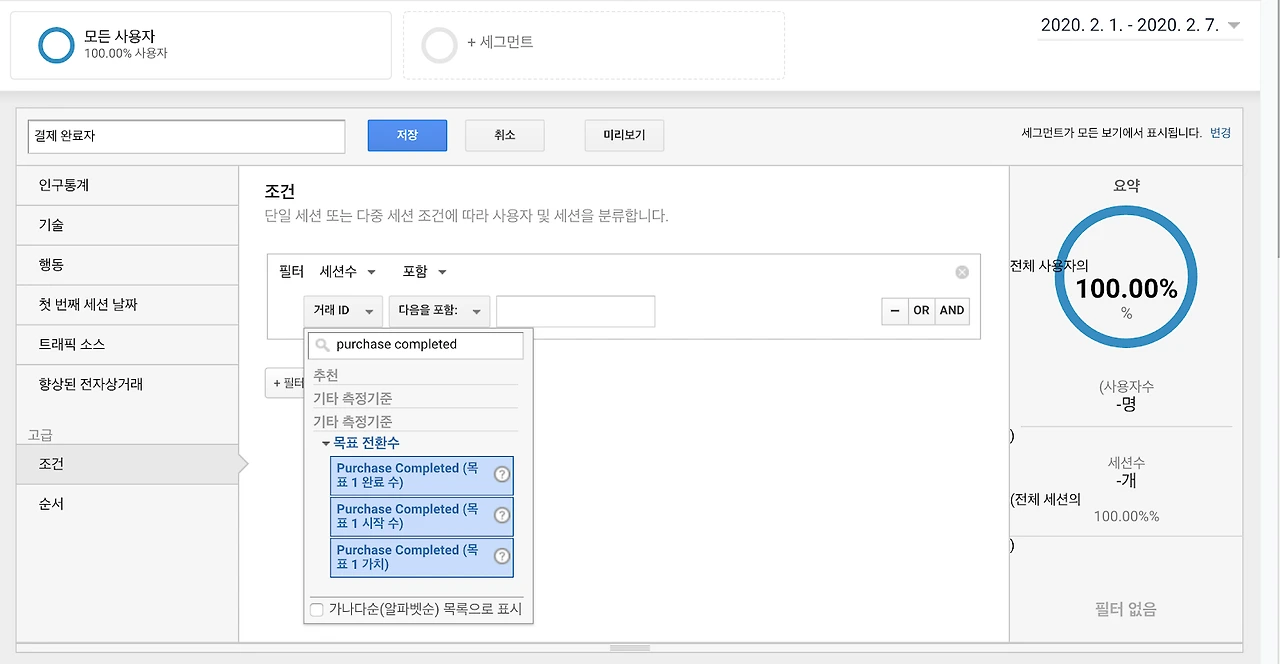Click the help icon for 목표 1 완료 수
The width and height of the screenshot is (1280, 664).
(502, 475)
